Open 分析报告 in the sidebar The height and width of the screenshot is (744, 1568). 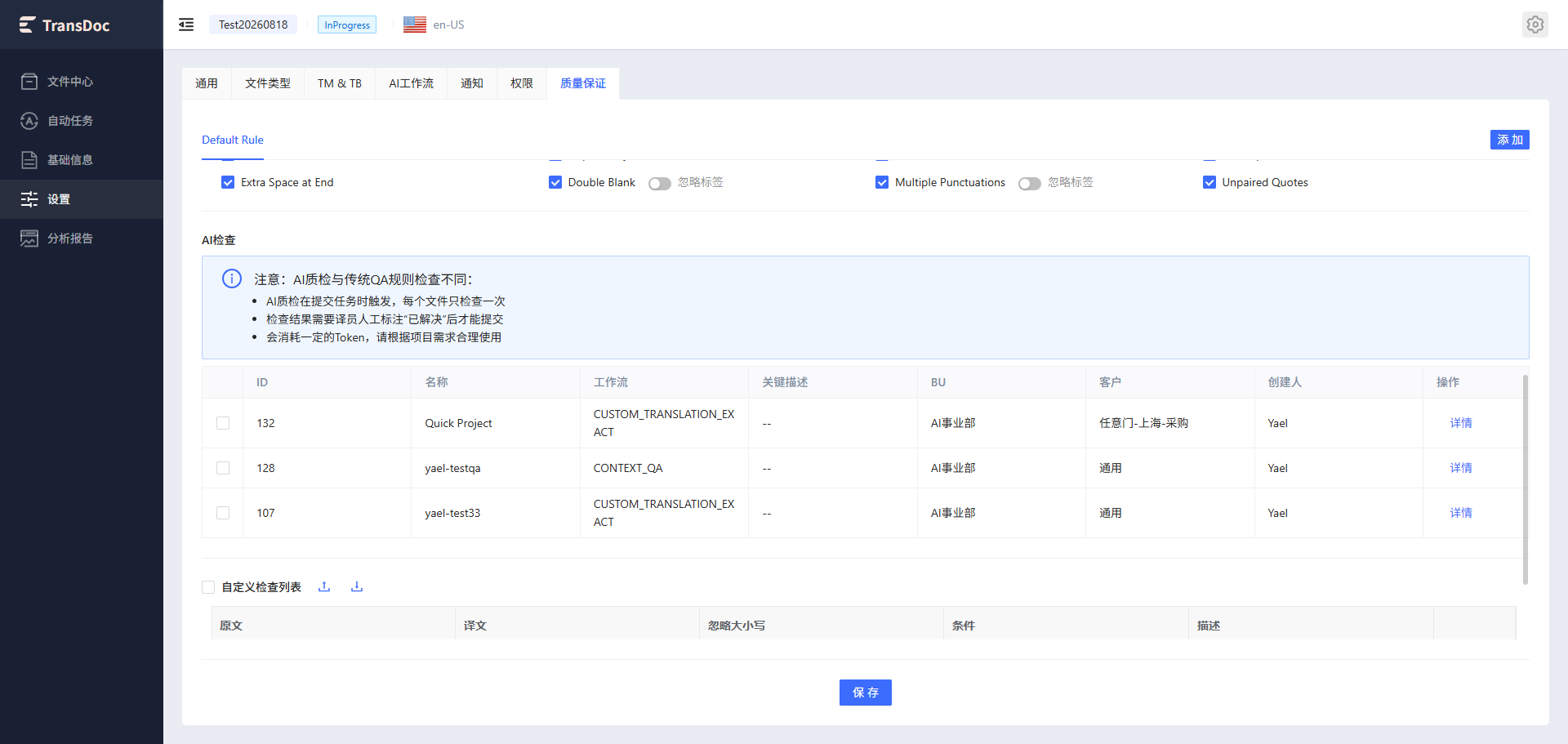point(82,238)
